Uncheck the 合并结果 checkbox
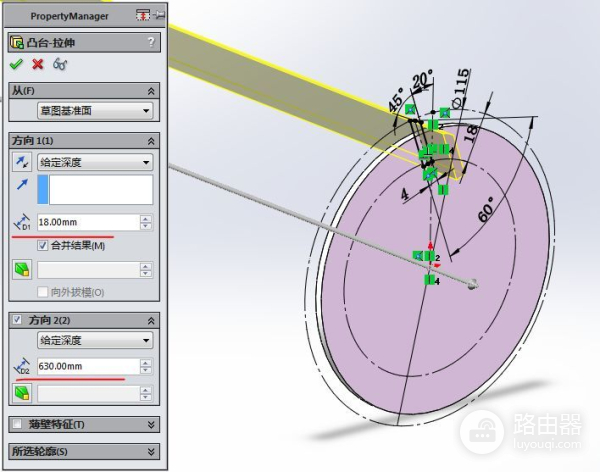Image resolution: width=600 pixels, height=472 pixels. pyautogui.click(x=43, y=245)
